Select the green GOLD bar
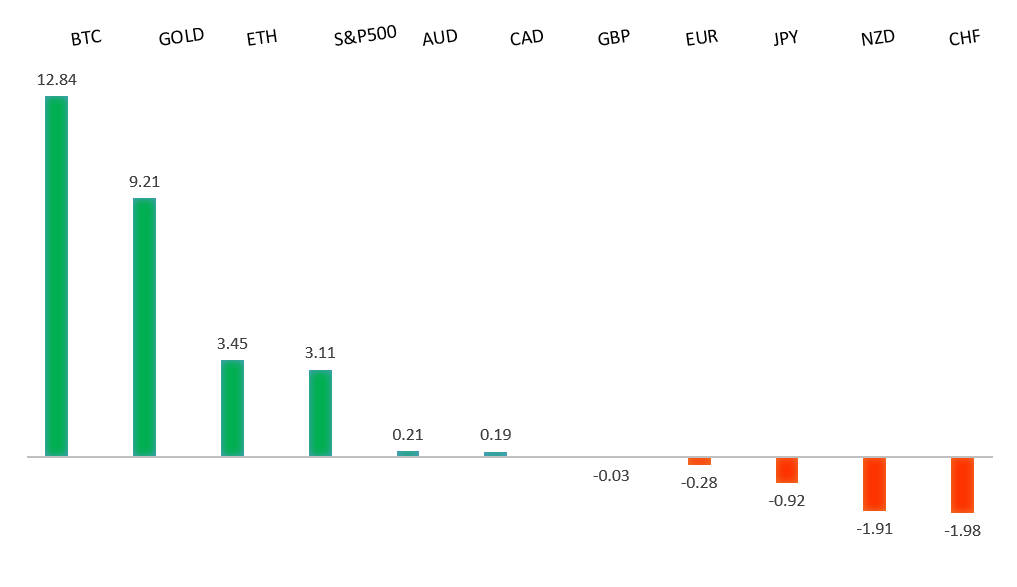The height and width of the screenshot is (587, 1017). point(144,327)
